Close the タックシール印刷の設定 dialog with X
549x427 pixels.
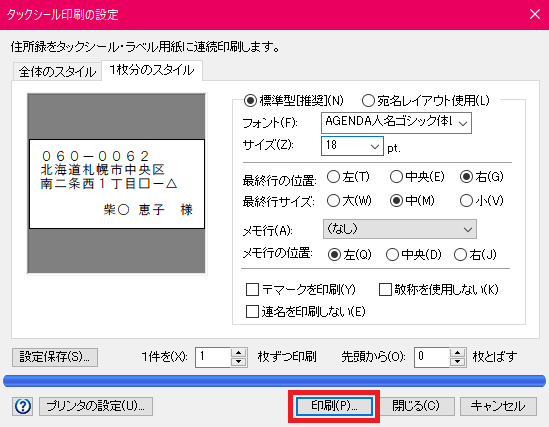click(535, 14)
